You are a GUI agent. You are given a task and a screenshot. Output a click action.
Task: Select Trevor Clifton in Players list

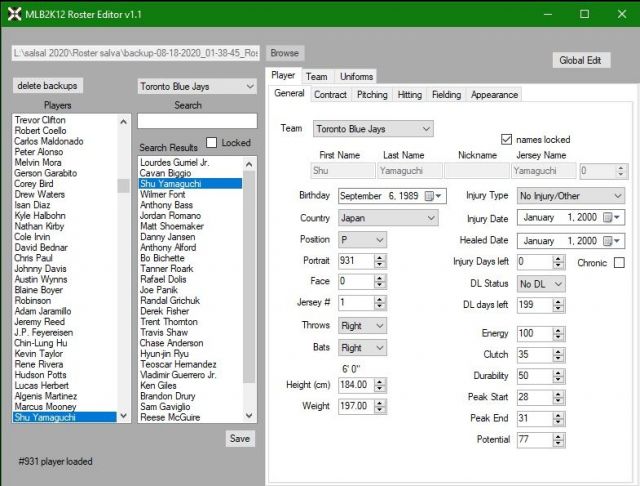pyautogui.click(x=40, y=120)
